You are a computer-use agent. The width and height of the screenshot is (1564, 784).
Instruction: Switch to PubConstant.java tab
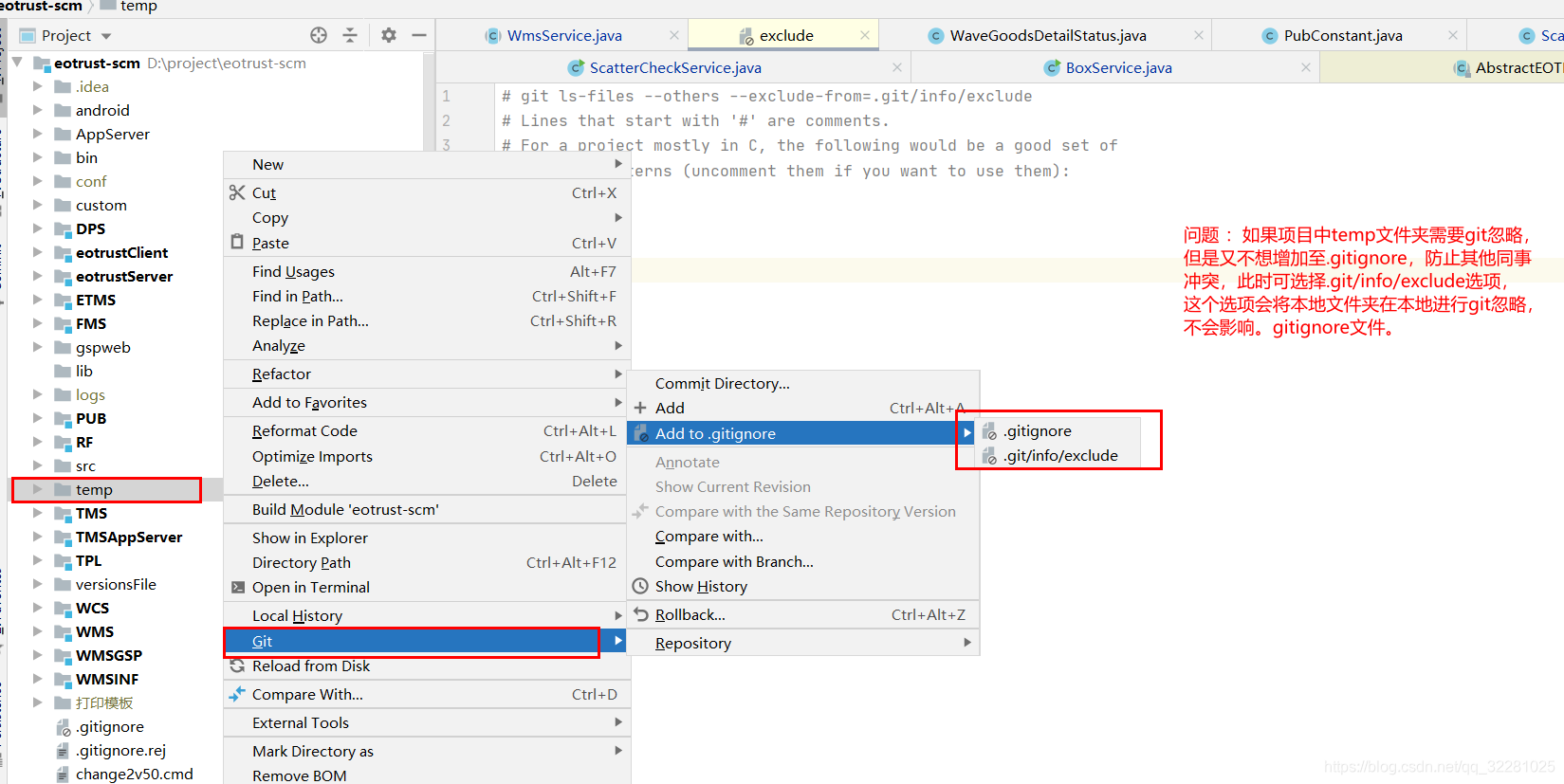[1343, 35]
